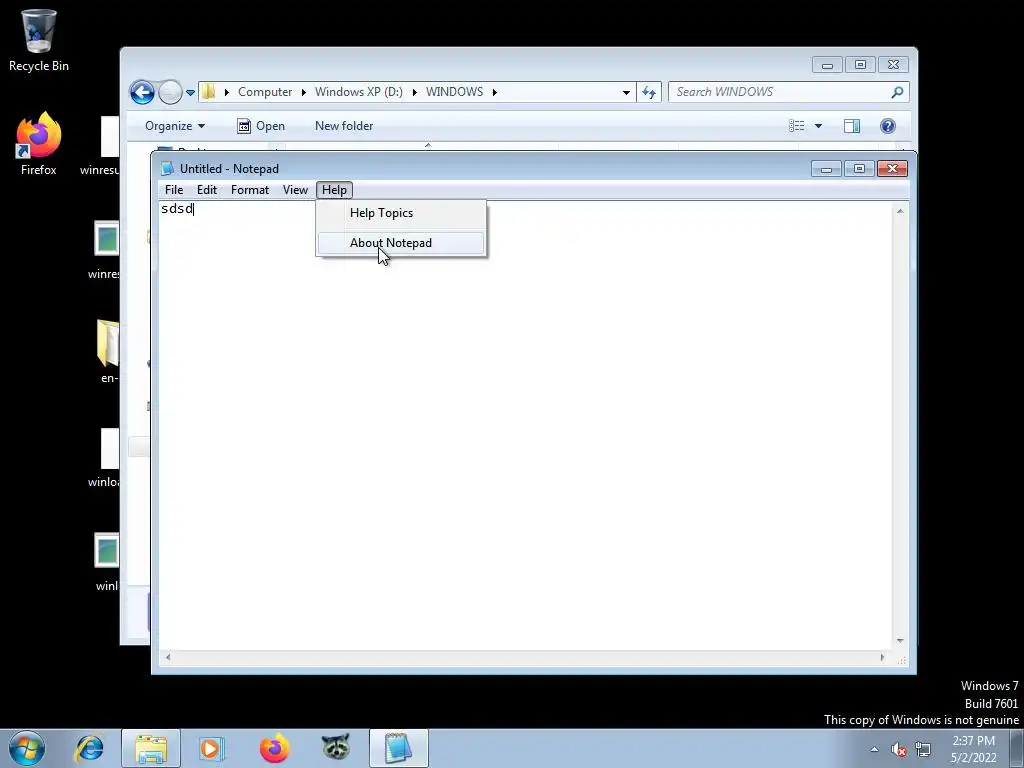Click the search magnifier icon
This screenshot has height=768, width=1024.
(897, 92)
